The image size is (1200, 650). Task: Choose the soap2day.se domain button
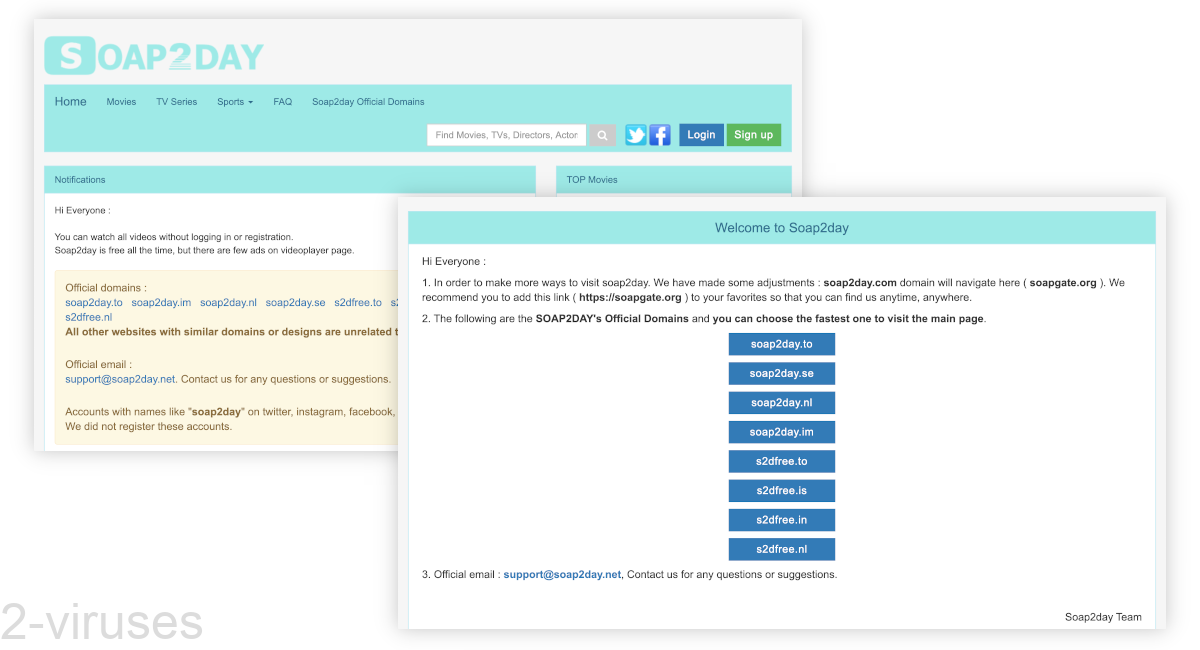[782, 374]
